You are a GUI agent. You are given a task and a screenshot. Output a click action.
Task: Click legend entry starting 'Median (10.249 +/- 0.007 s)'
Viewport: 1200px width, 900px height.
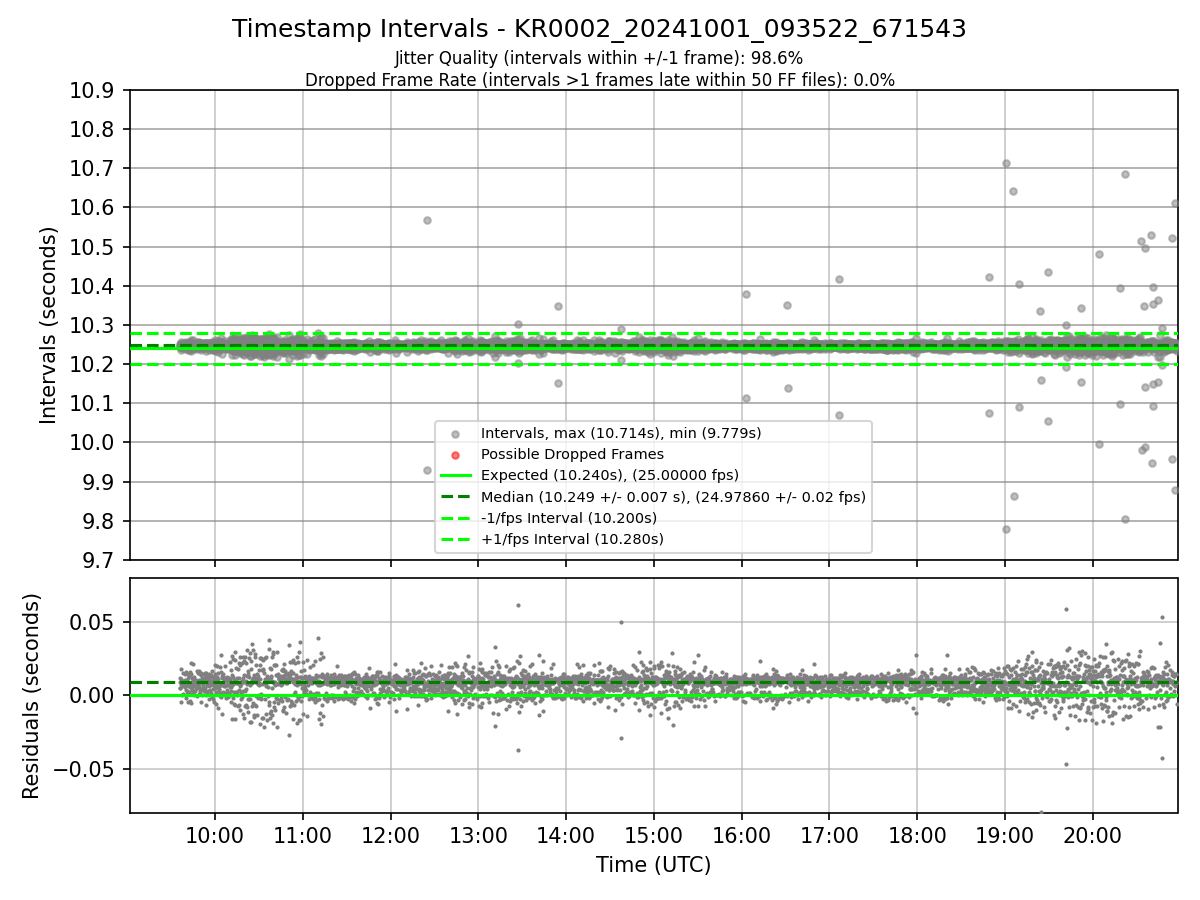[673, 496]
